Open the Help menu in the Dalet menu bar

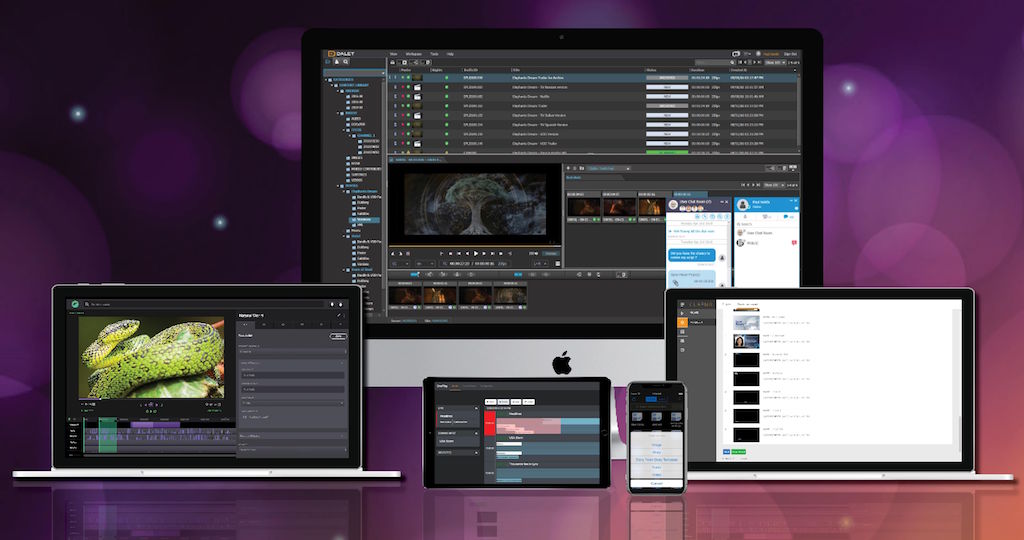pos(450,54)
